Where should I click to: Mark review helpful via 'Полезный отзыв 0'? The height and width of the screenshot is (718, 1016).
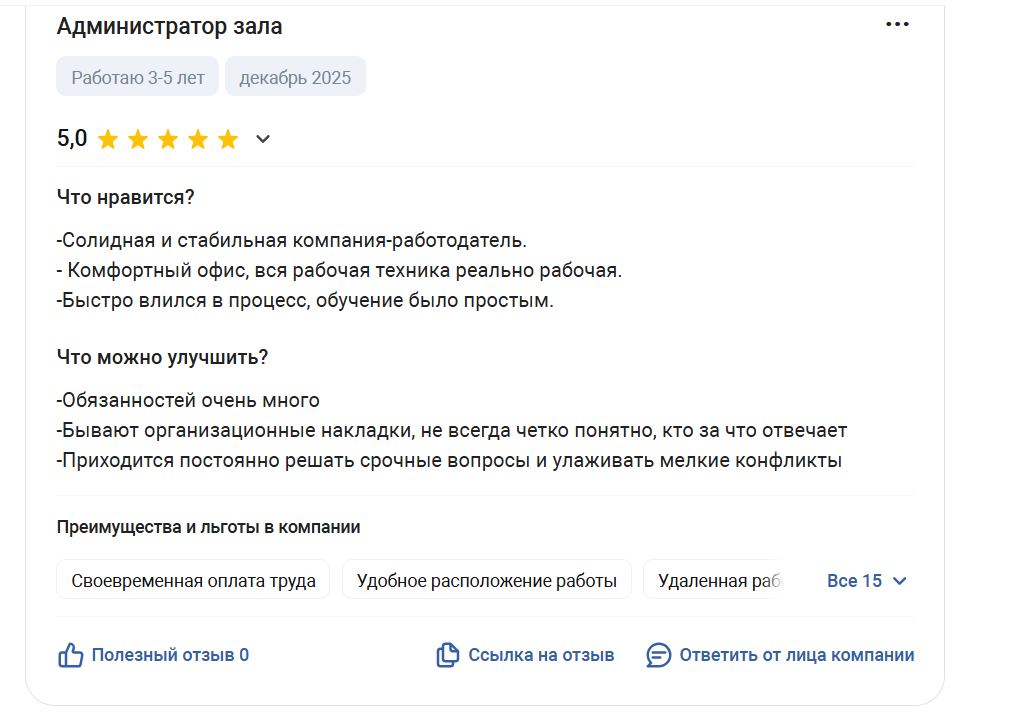click(x=170, y=656)
